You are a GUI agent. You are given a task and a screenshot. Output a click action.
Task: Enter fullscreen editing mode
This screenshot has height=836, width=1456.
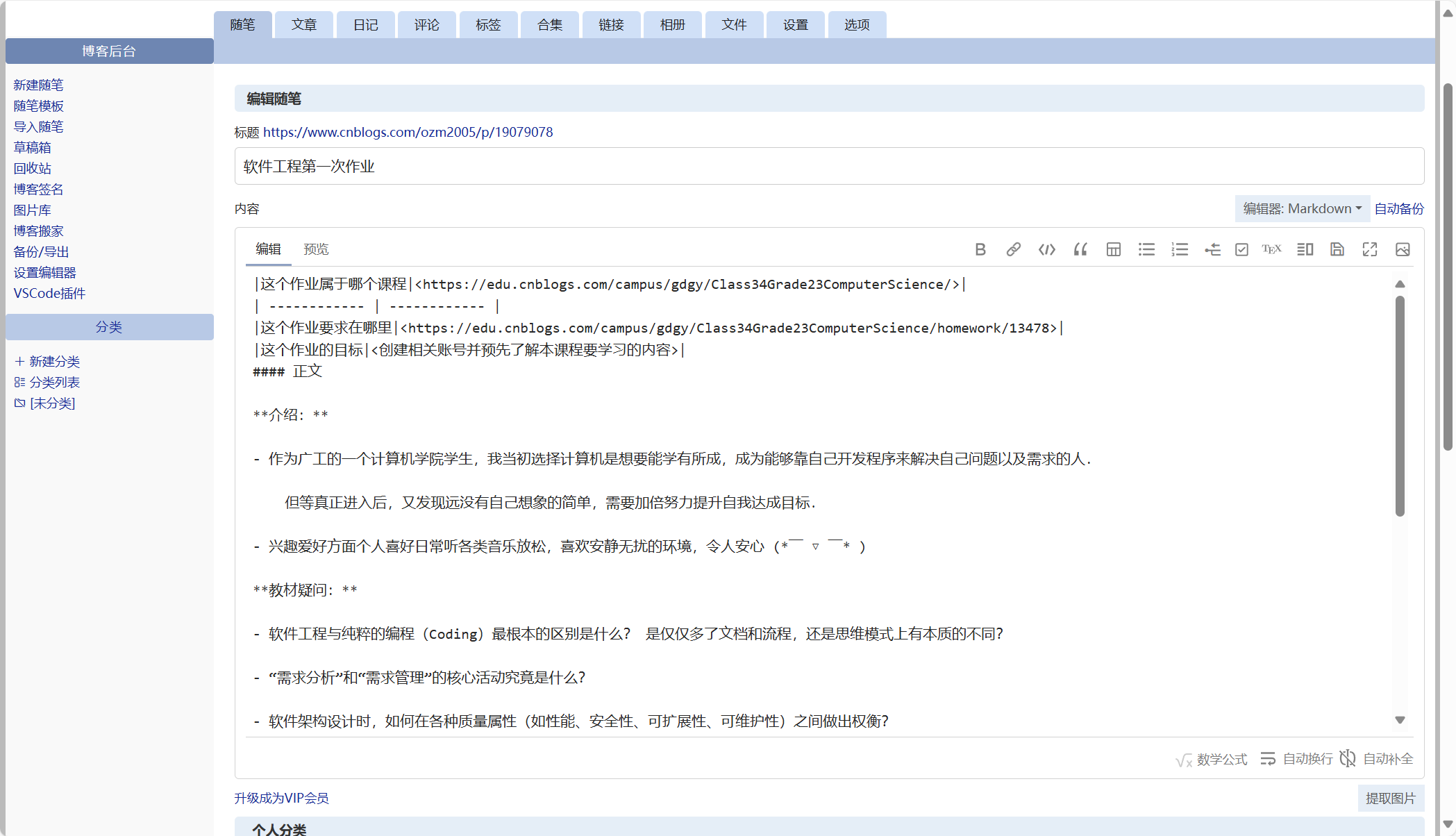(x=1369, y=249)
